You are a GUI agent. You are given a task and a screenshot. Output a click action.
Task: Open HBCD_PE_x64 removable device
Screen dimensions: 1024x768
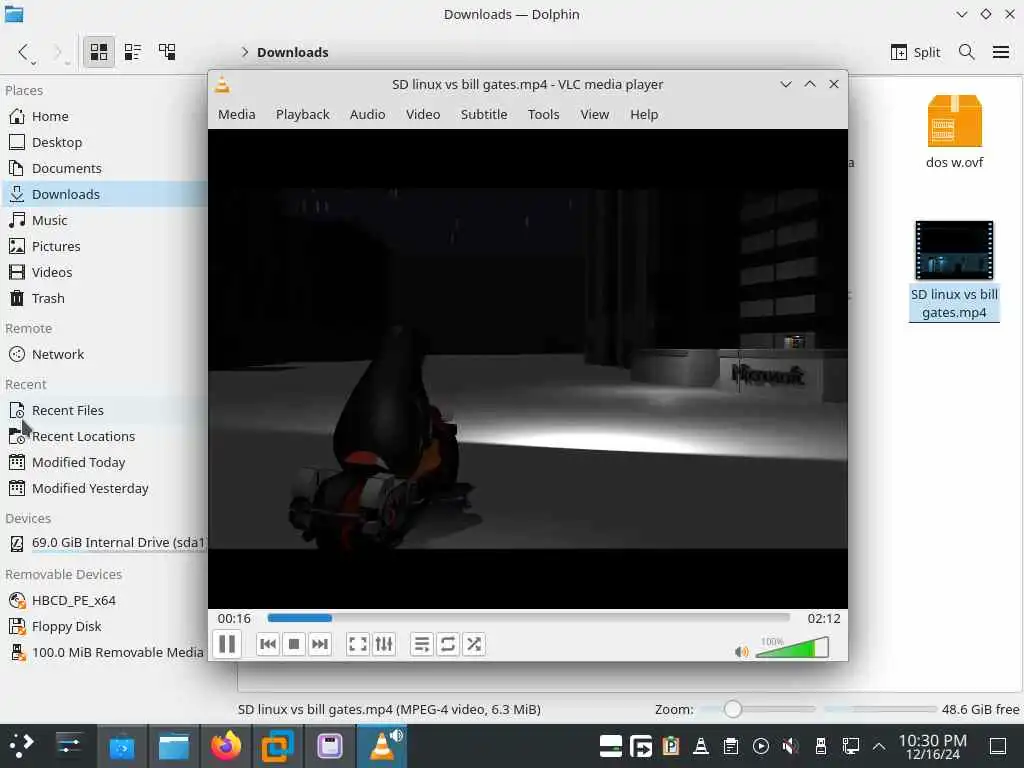(104, 601)
